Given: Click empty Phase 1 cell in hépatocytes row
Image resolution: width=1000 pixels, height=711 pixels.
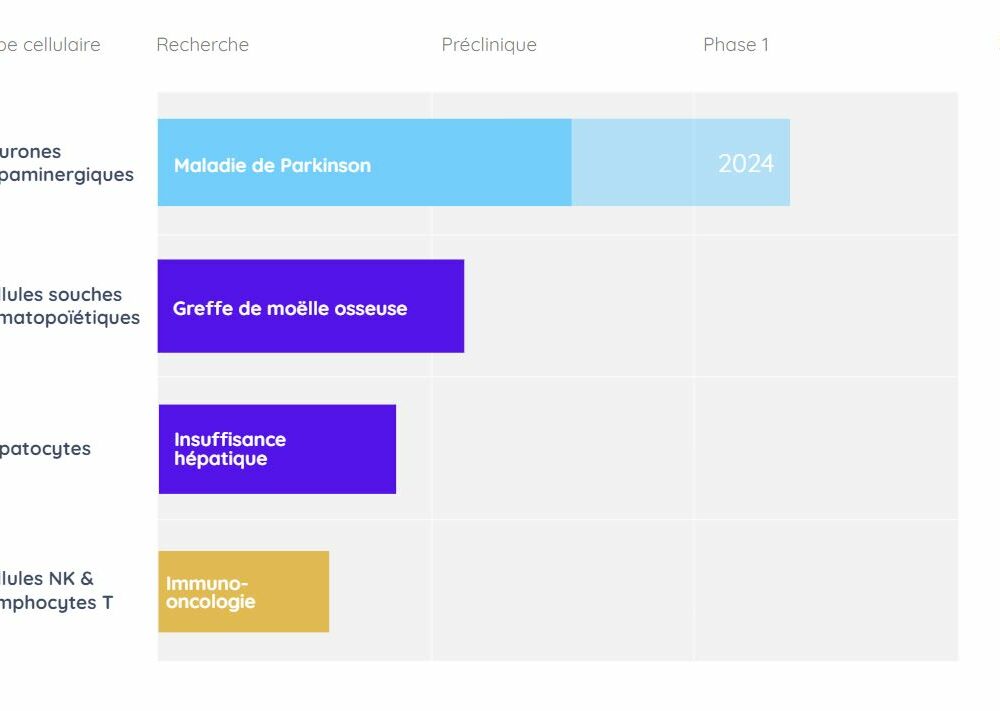Looking at the screenshot, I should coord(826,448).
